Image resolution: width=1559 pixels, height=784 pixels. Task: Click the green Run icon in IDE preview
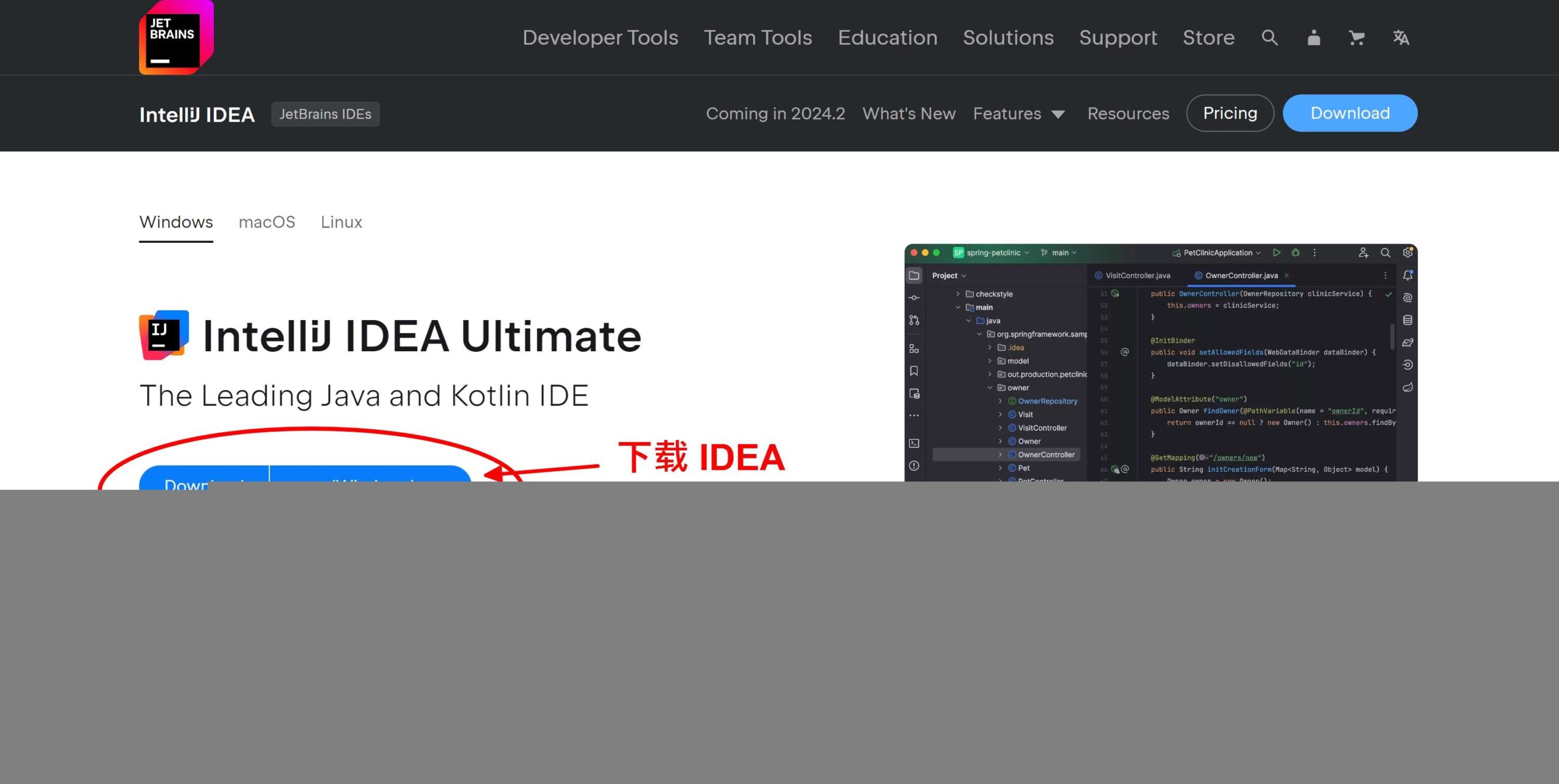click(1277, 253)
